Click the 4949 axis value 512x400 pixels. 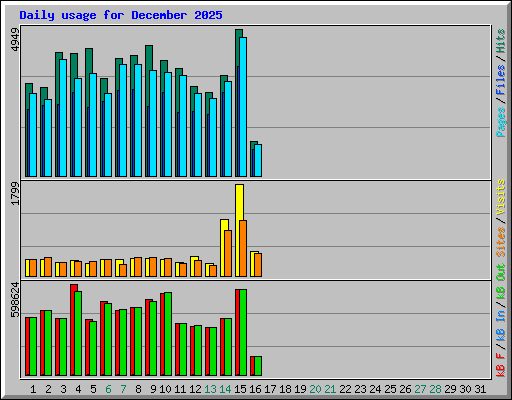coord(15,40)
